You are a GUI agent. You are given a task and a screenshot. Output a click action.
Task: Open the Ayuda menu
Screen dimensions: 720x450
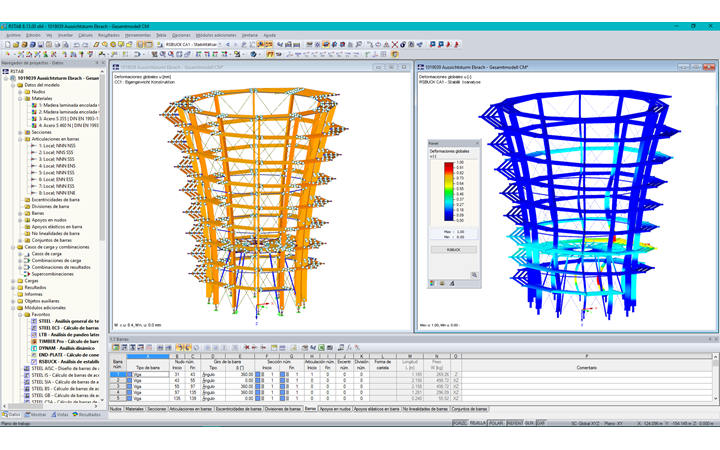pos(270,35)
